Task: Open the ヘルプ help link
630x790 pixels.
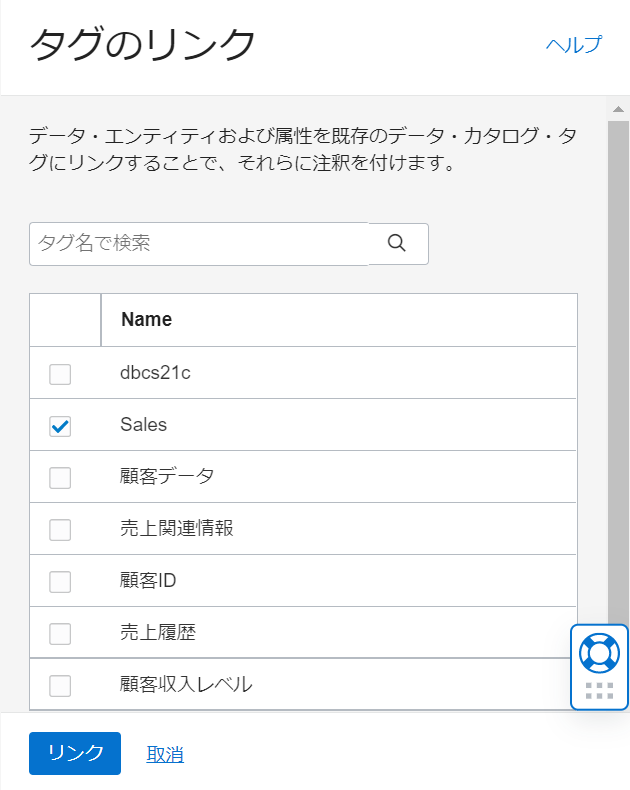Action: (x=573, y=45)
